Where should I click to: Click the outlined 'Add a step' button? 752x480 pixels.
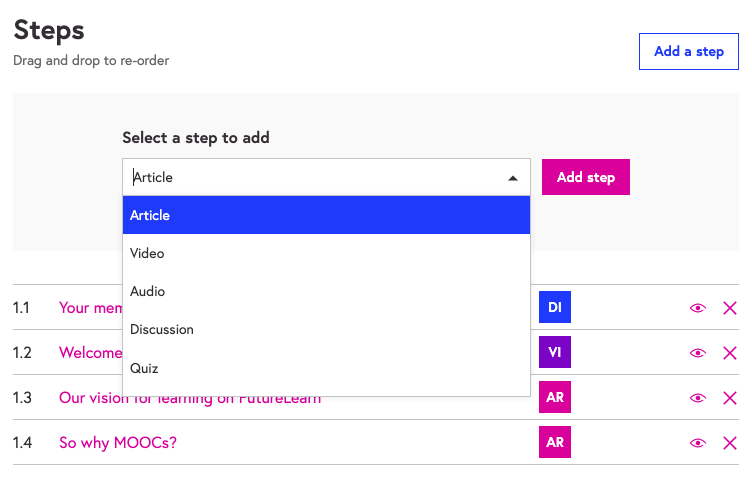click(688, 51)
